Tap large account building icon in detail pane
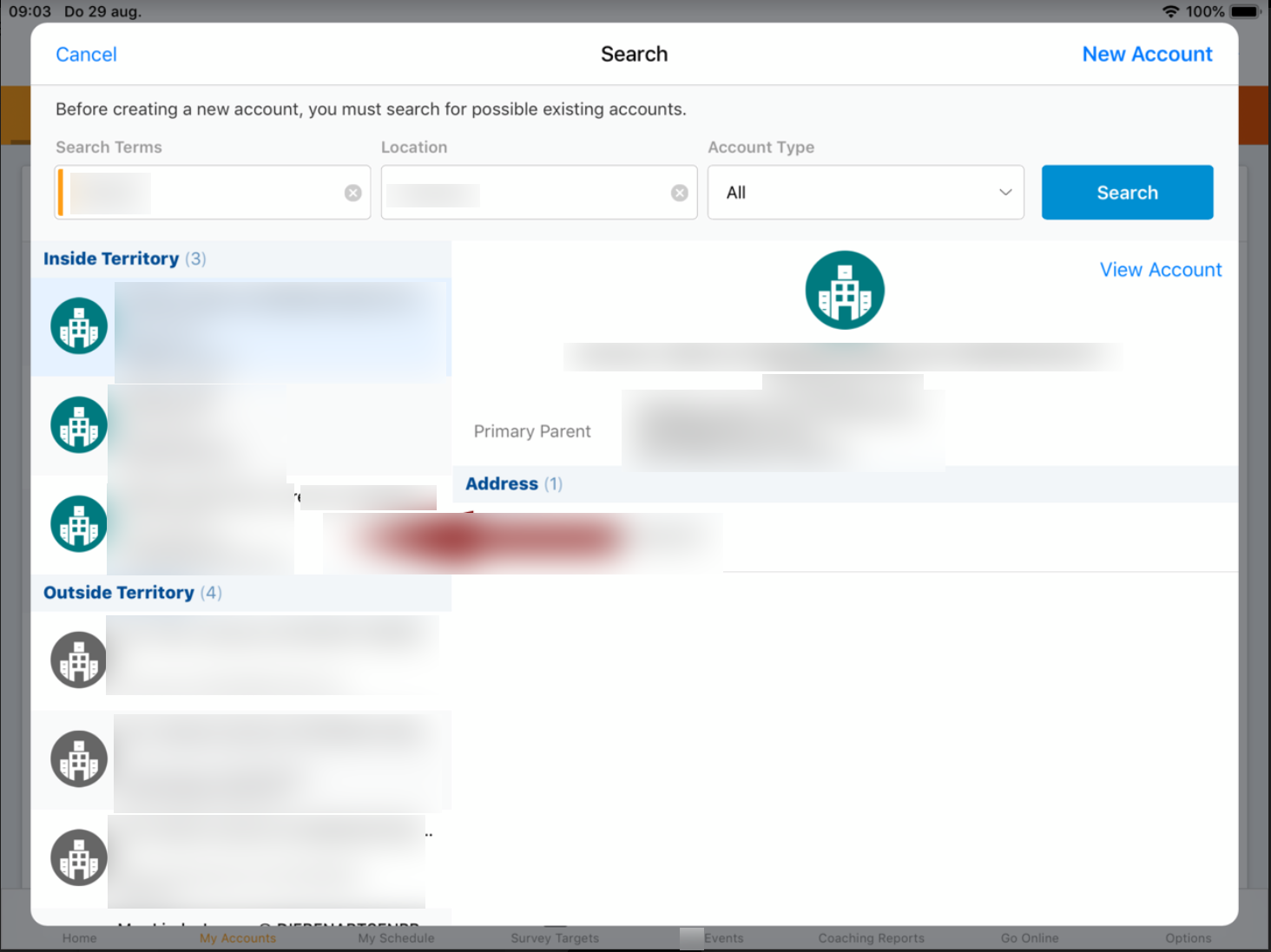The image size is (1271, 952). (845, 290)
